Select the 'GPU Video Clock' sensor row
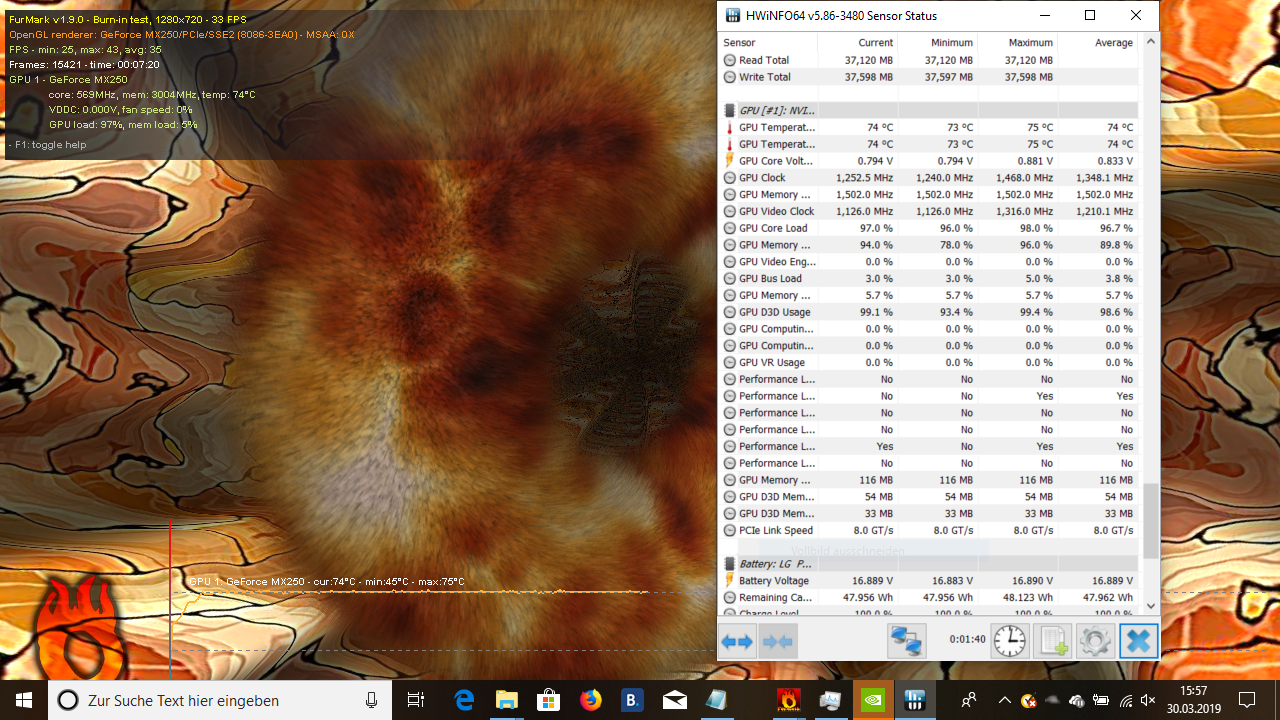Viewport: 1280px width, 720px height. click(929, 211)
